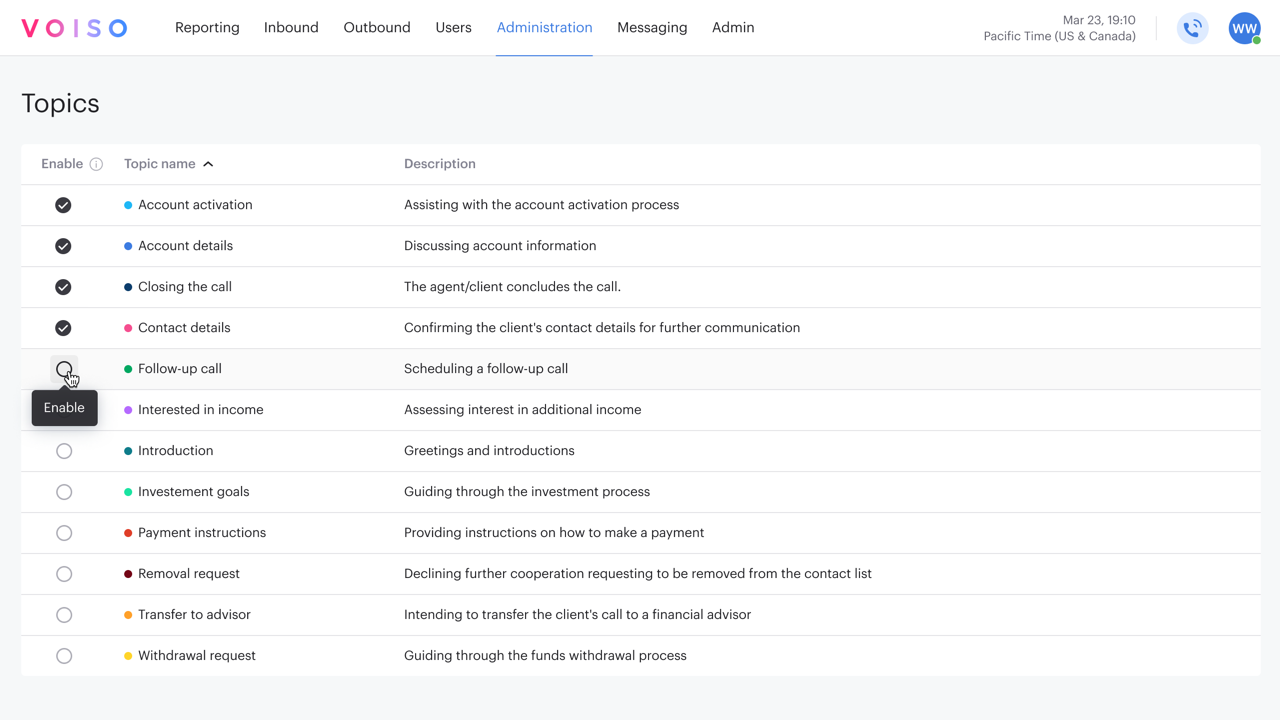Enable the Follow-up call topic
The width and height of the screenshot is (1280, 720).
pos(64,369)
